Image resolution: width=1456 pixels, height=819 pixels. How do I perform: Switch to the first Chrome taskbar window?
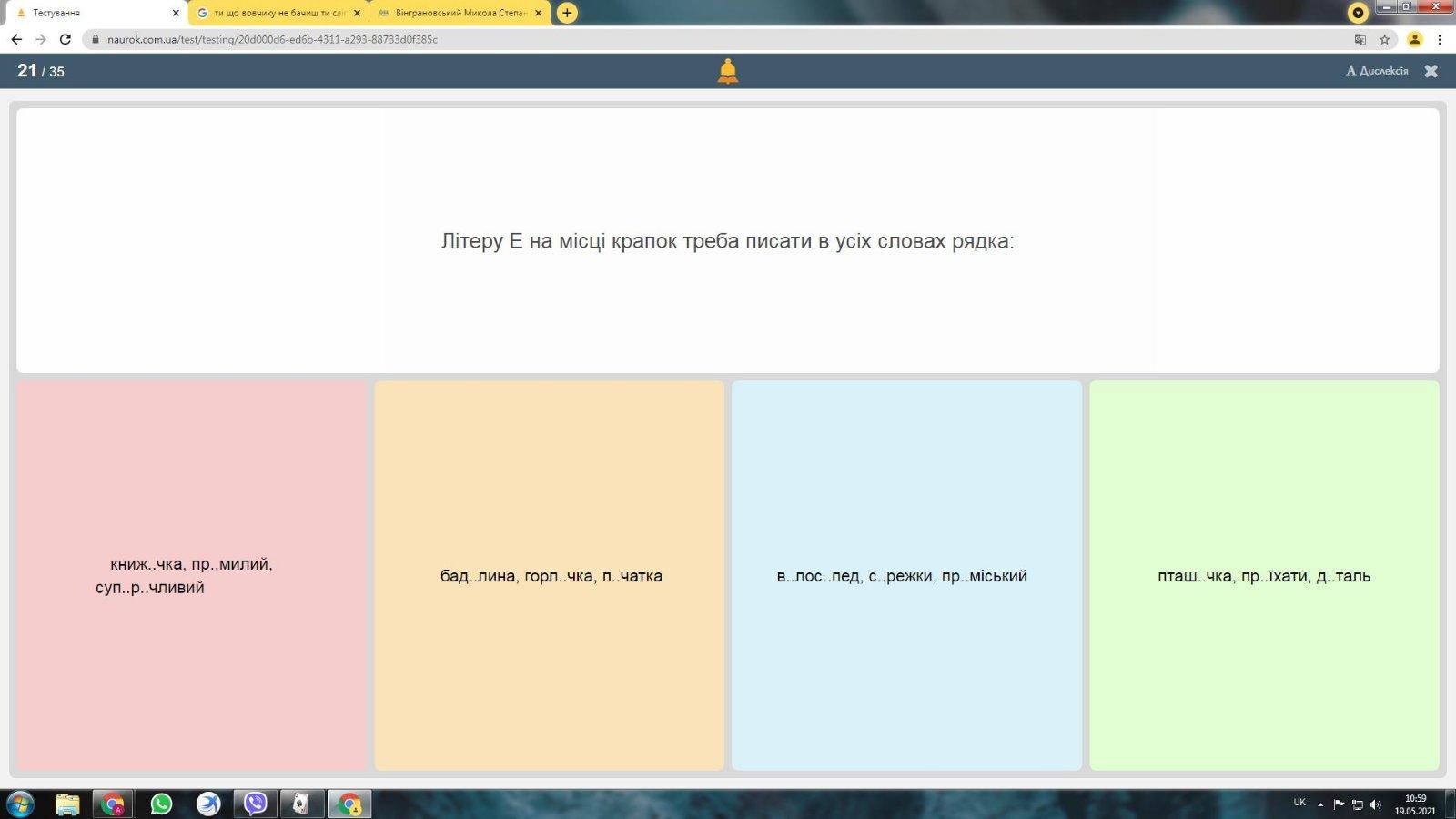113,804
